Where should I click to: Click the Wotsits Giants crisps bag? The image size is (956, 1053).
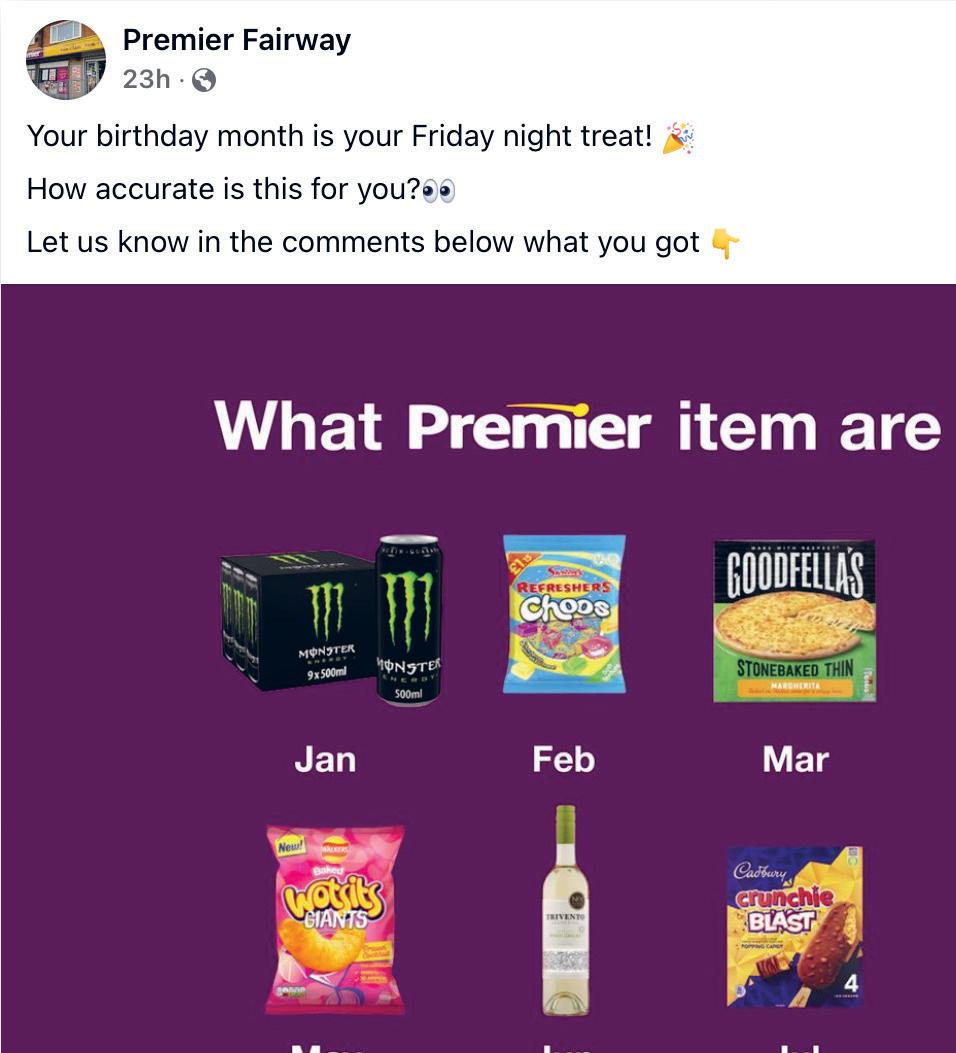pyautogui.click(x=335, y=919)
